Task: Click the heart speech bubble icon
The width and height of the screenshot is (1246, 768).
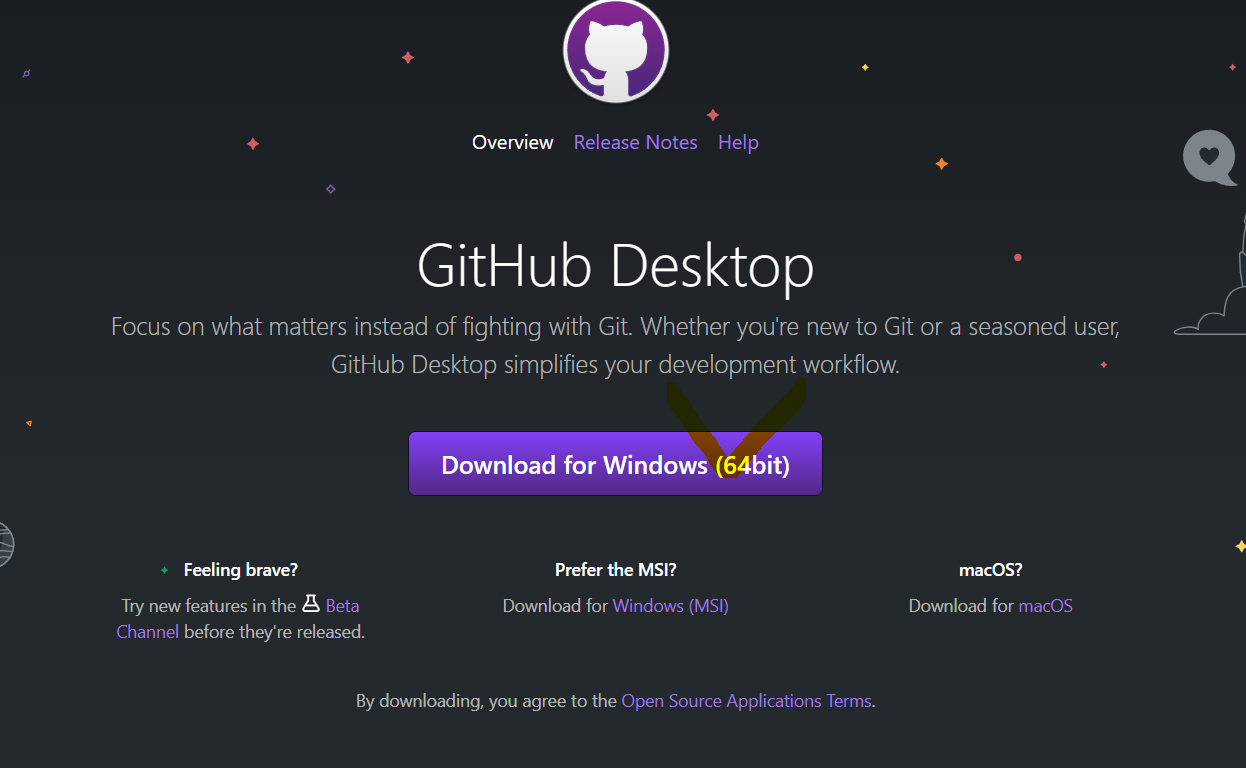Action: (1209, 157)
